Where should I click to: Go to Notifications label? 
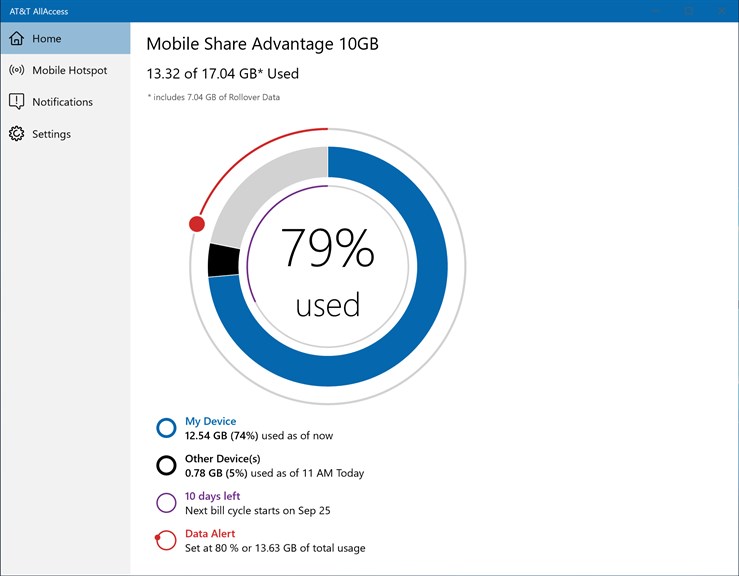(x=63, y=102)
